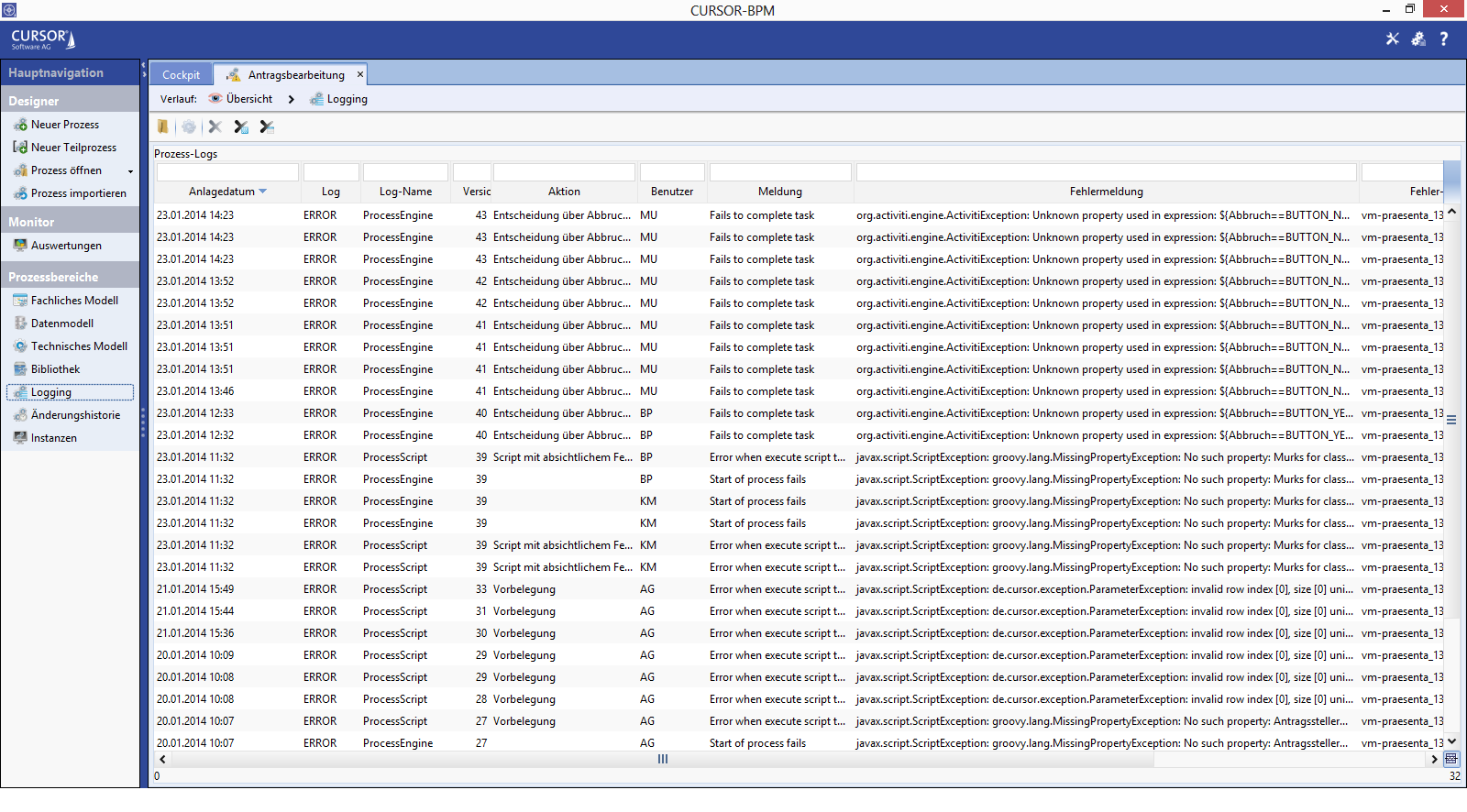Select Technisches Modell in the sidebar
This screenshot has height=812, width=1467.
click(79, 346)
